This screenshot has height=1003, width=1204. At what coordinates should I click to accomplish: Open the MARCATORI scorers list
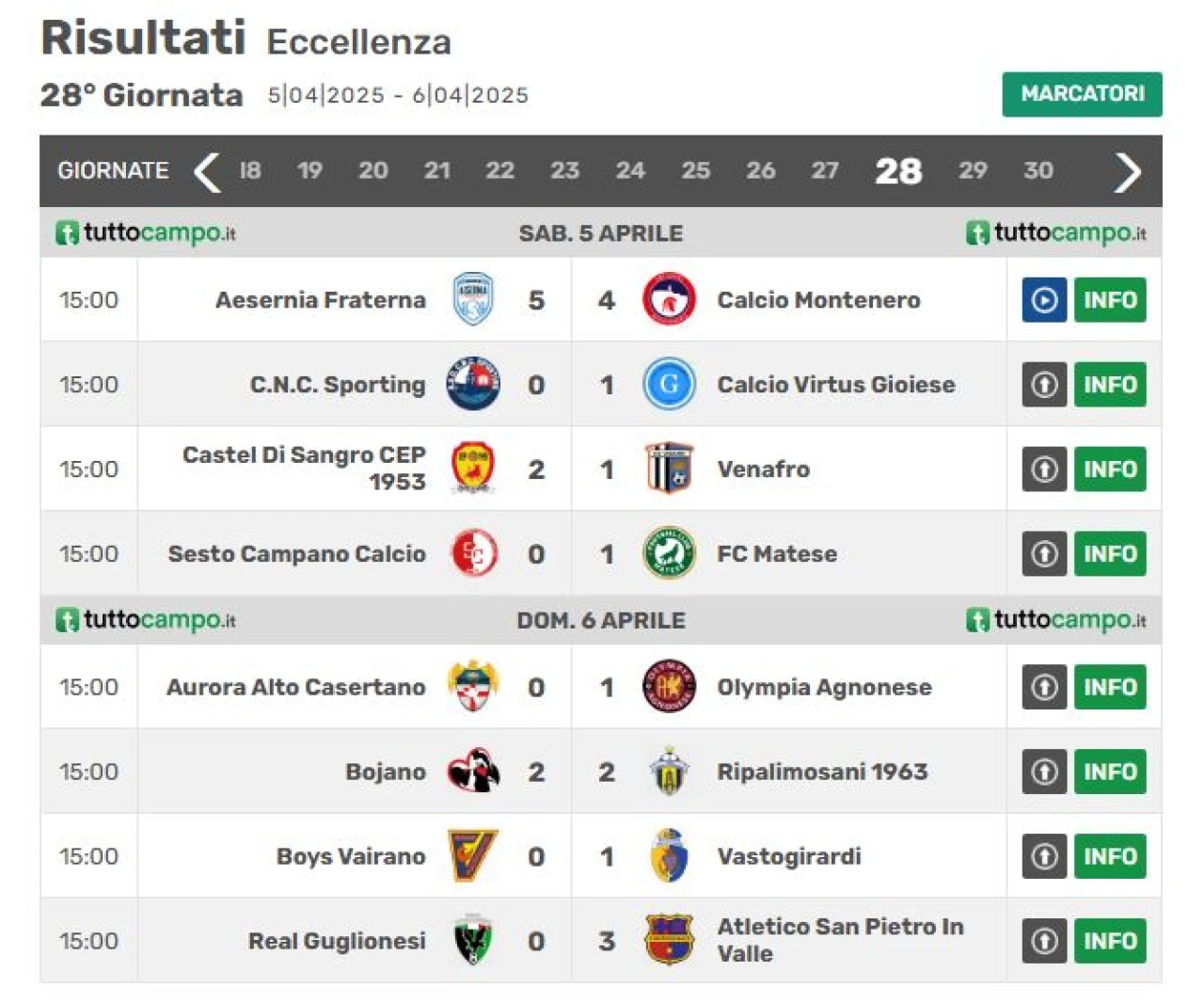coord(1082,94)
